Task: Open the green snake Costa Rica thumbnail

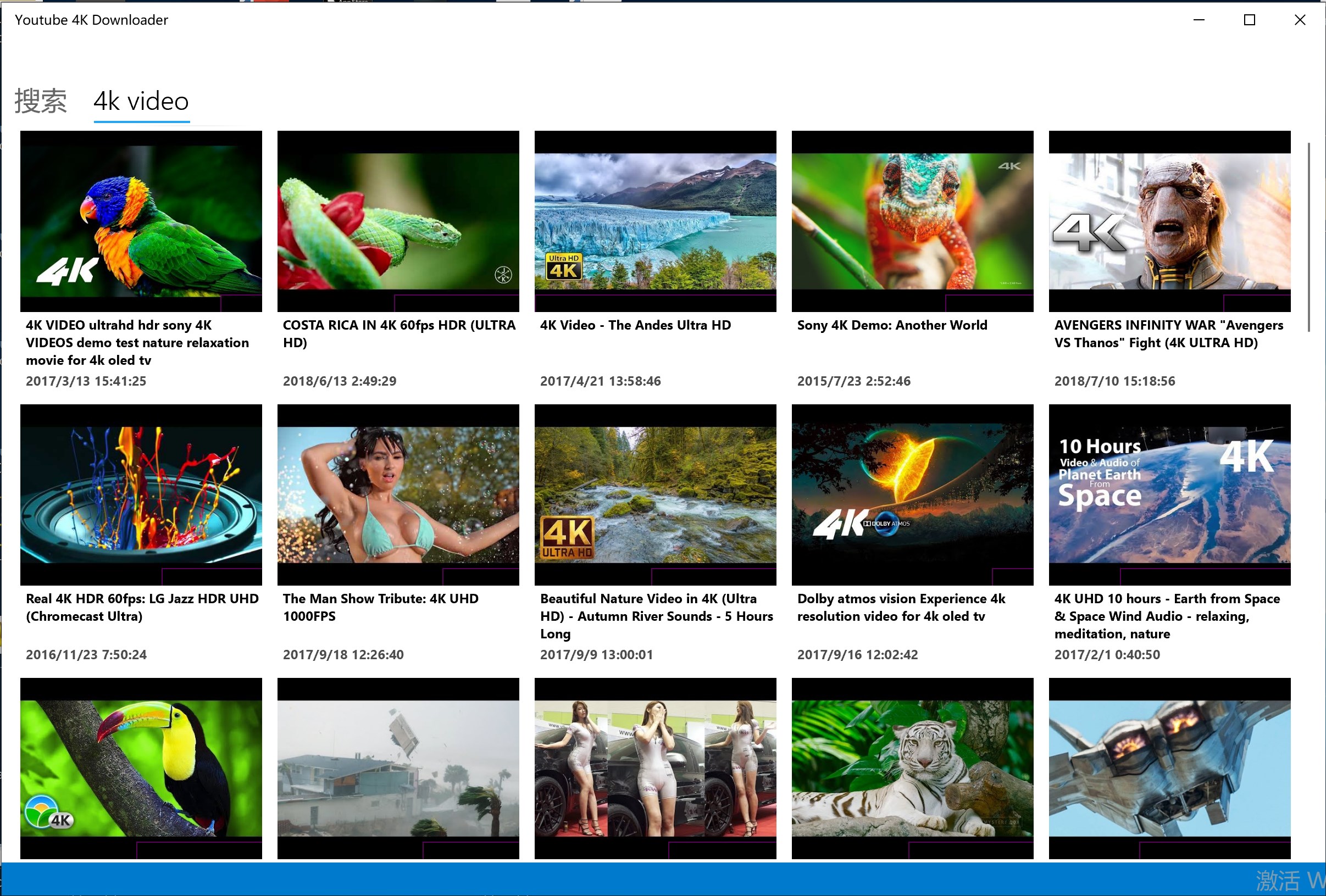Action: (x=398, y=221)
